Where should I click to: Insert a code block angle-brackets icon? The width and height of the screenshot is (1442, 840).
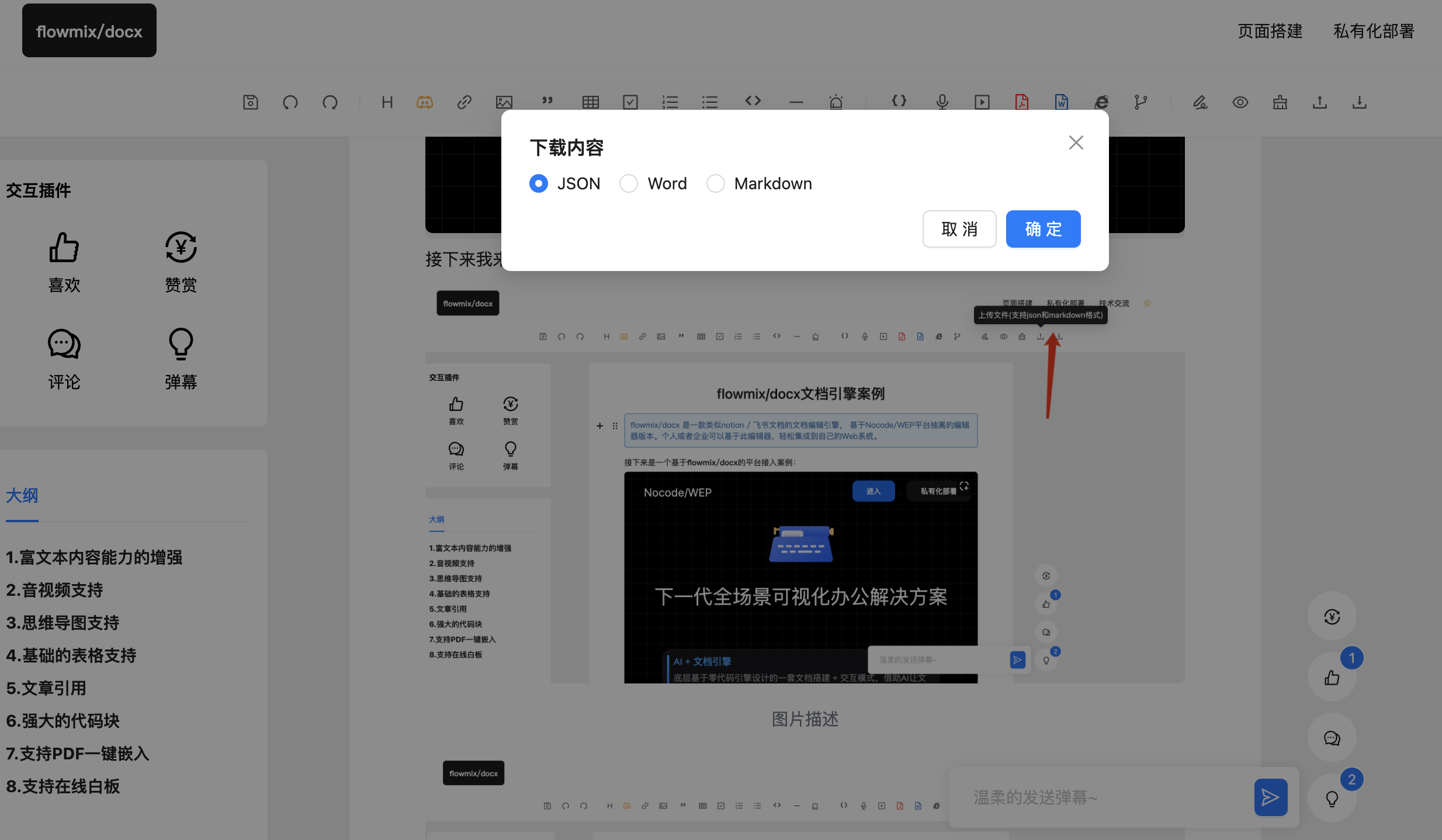coord(753,101)
